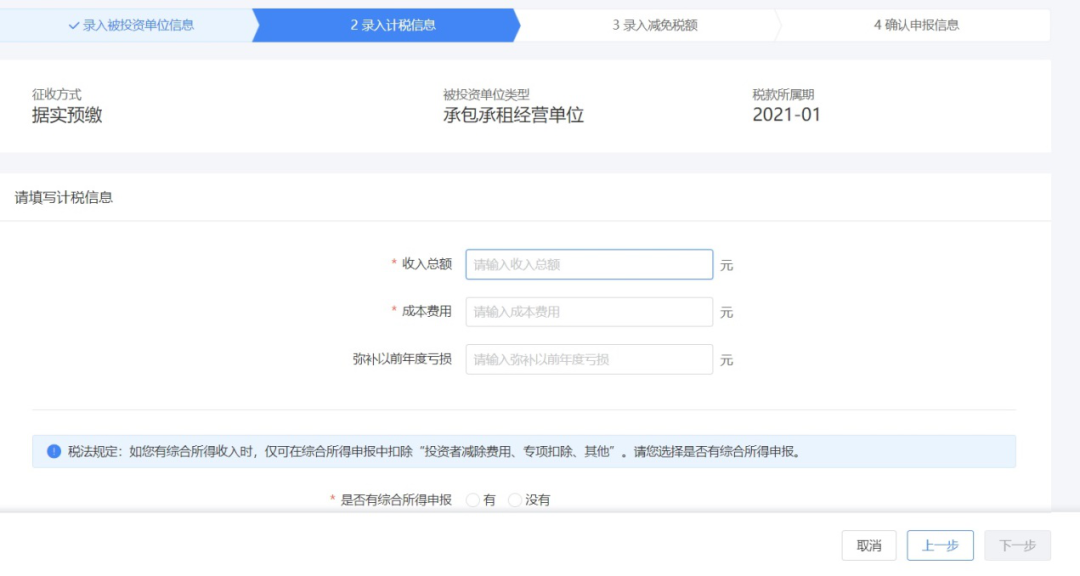Click the 被投资单位类型 label
The width and height of the screenshot is (1080, 576).
(486, 94)
